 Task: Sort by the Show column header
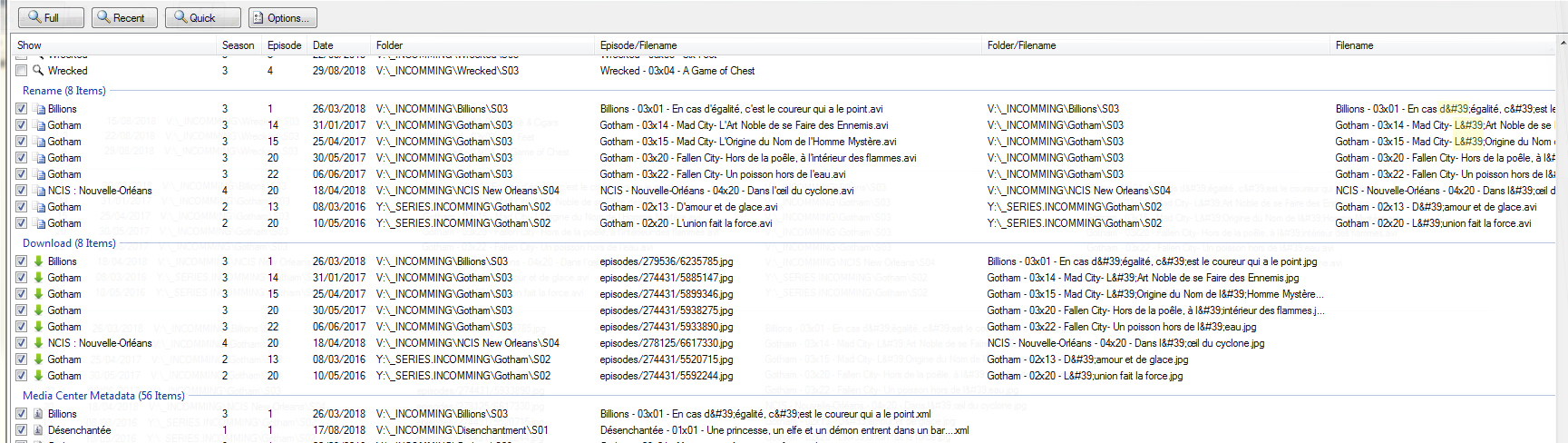tap(115, 45)
